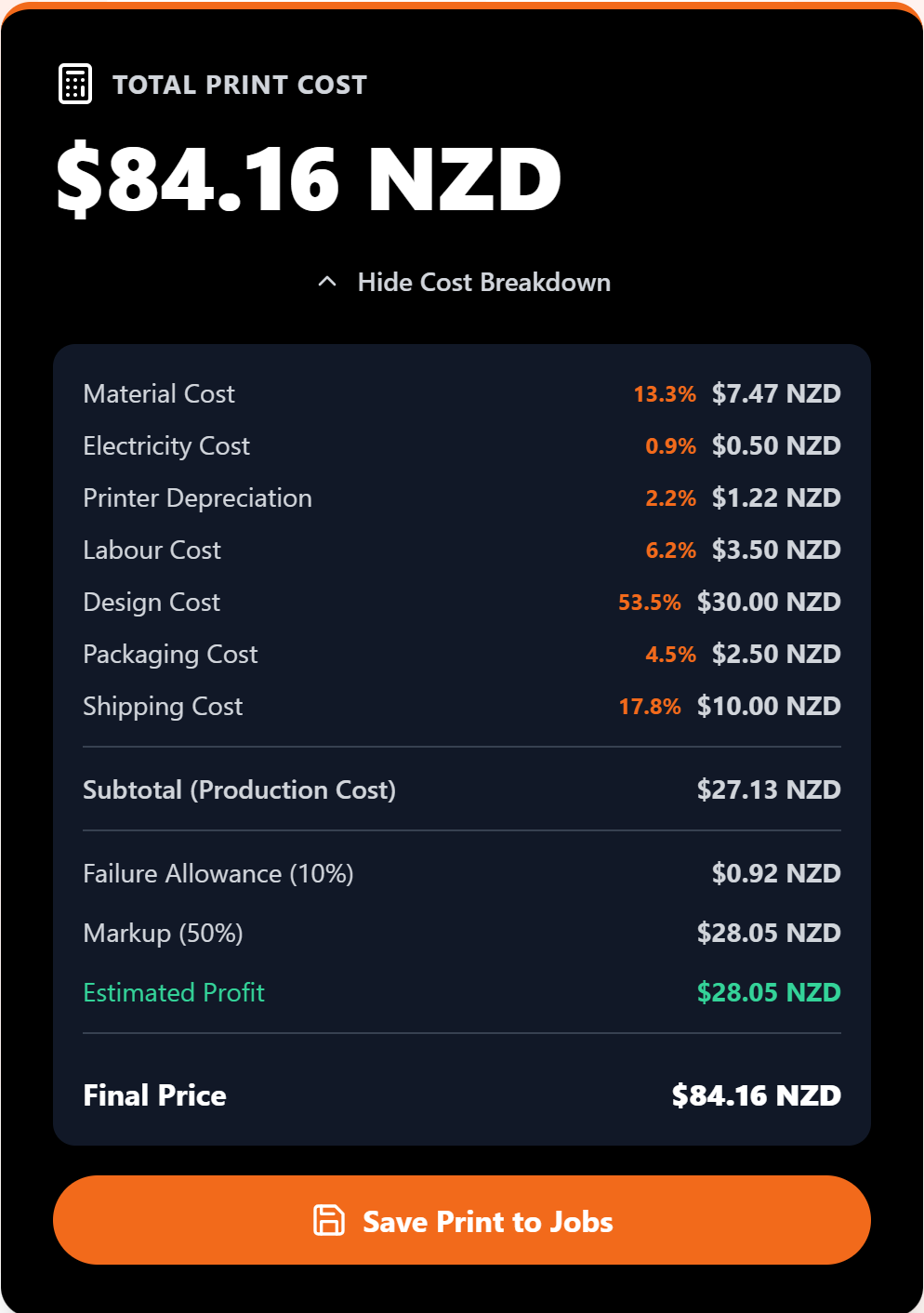Click the Shipping Cost percentage
Viewport: 924px width, 1313px height.
pos(651,706)
